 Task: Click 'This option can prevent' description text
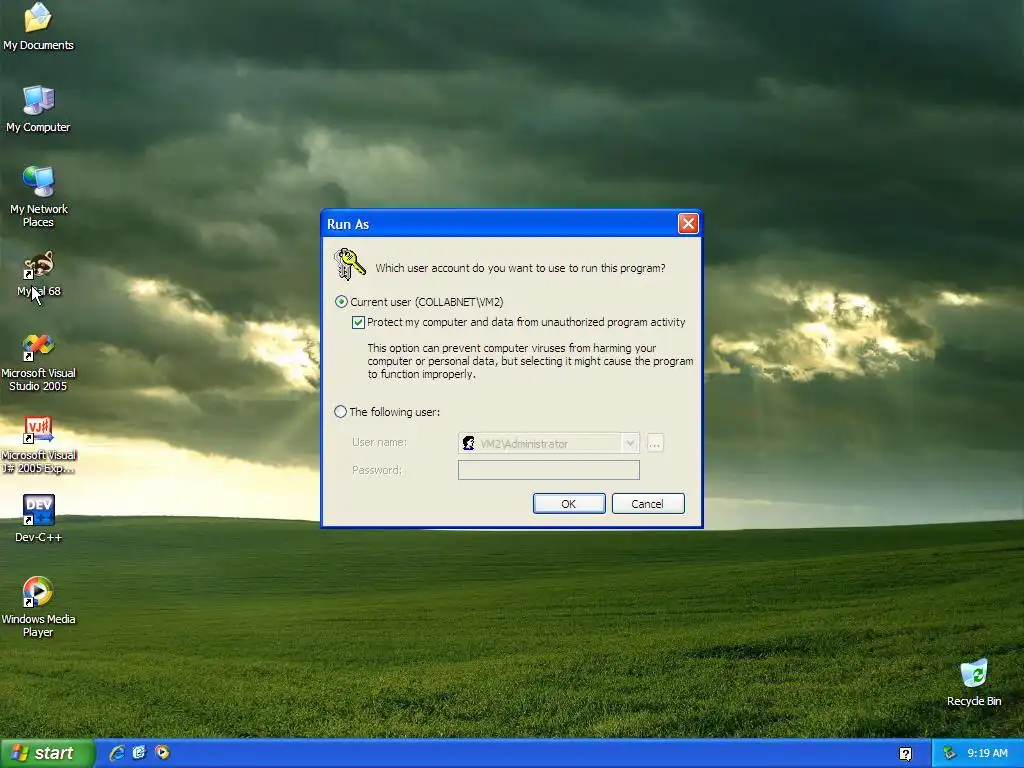pos(530,361)
